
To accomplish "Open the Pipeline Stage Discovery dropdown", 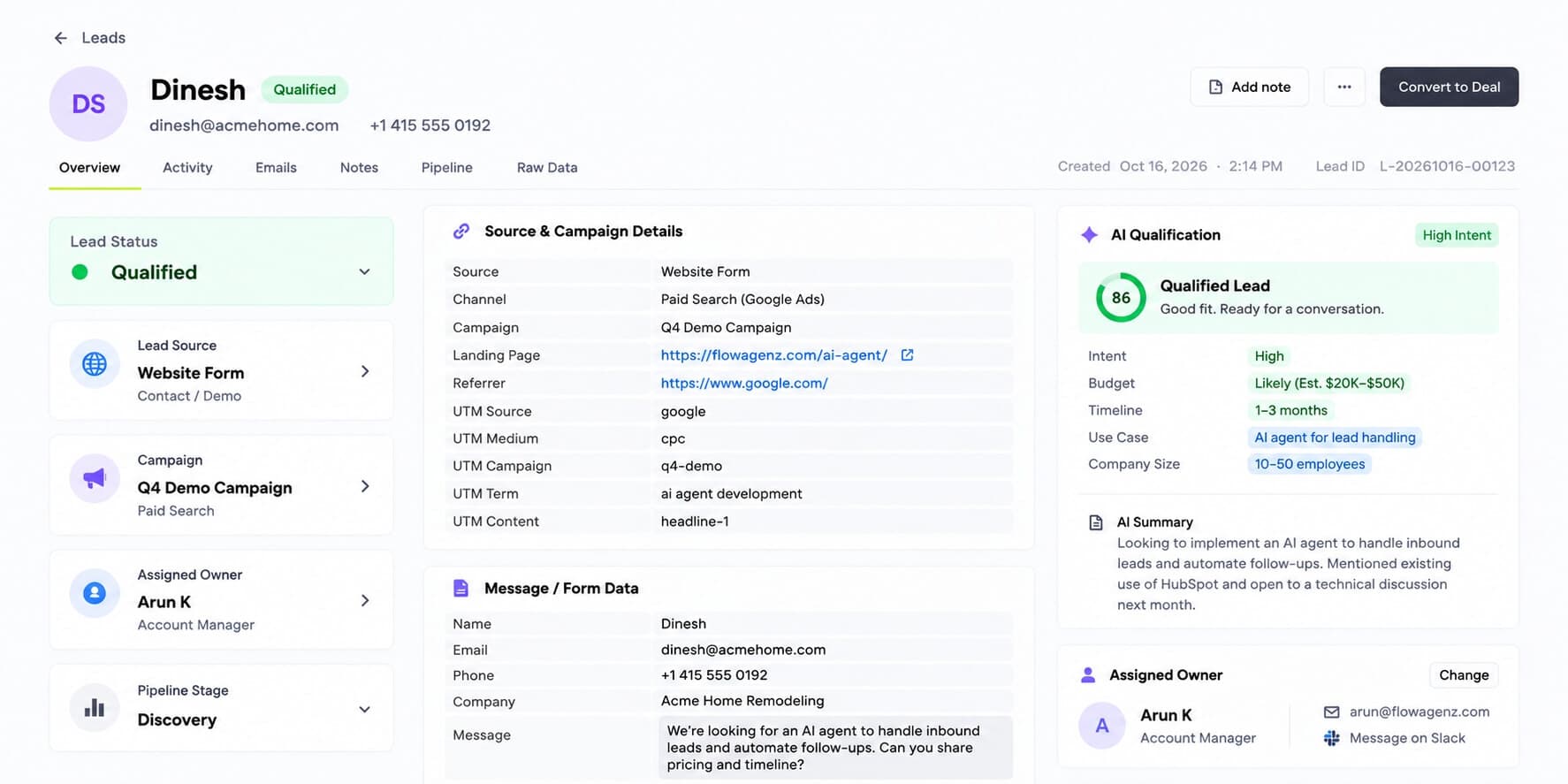I will point(364,709).
